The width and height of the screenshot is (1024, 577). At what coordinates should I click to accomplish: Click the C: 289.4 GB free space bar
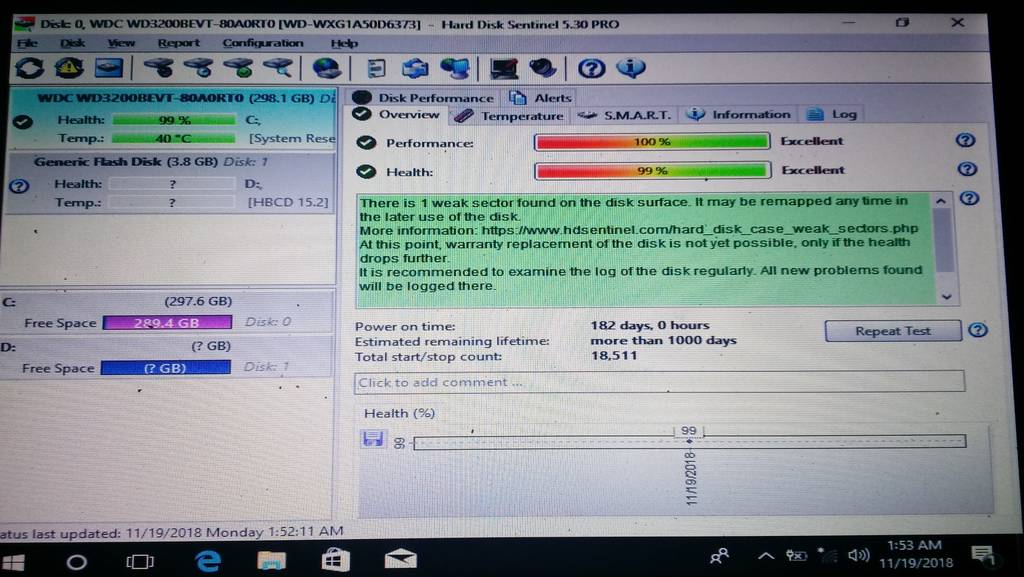[x=167, y=322]
